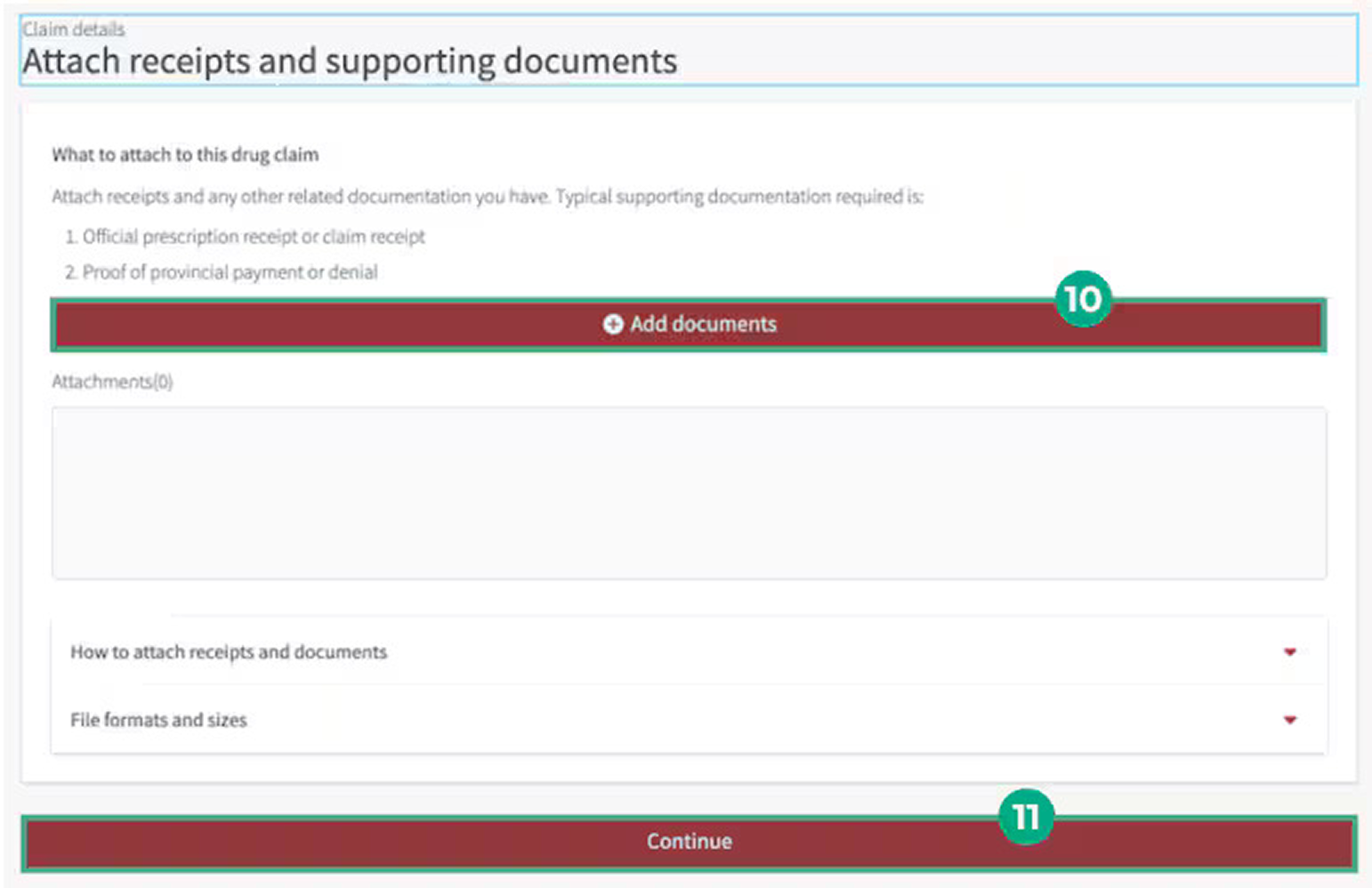The image size is (1372, 888).
Task: Click "What to attach to this drug claim"
Action: pyautogui.click(x=185, y=155)
